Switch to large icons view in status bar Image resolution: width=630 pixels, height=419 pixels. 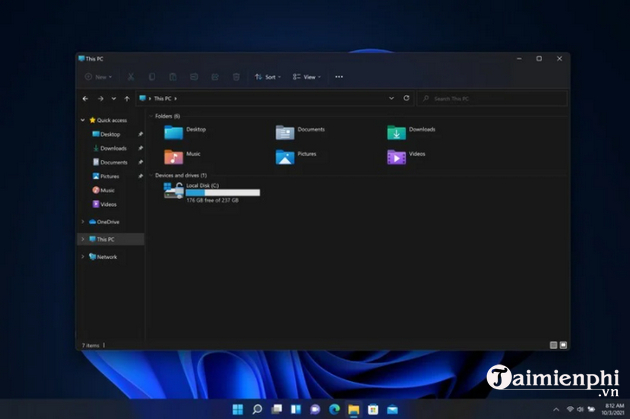pyautogui.click(x=563, y=345)
